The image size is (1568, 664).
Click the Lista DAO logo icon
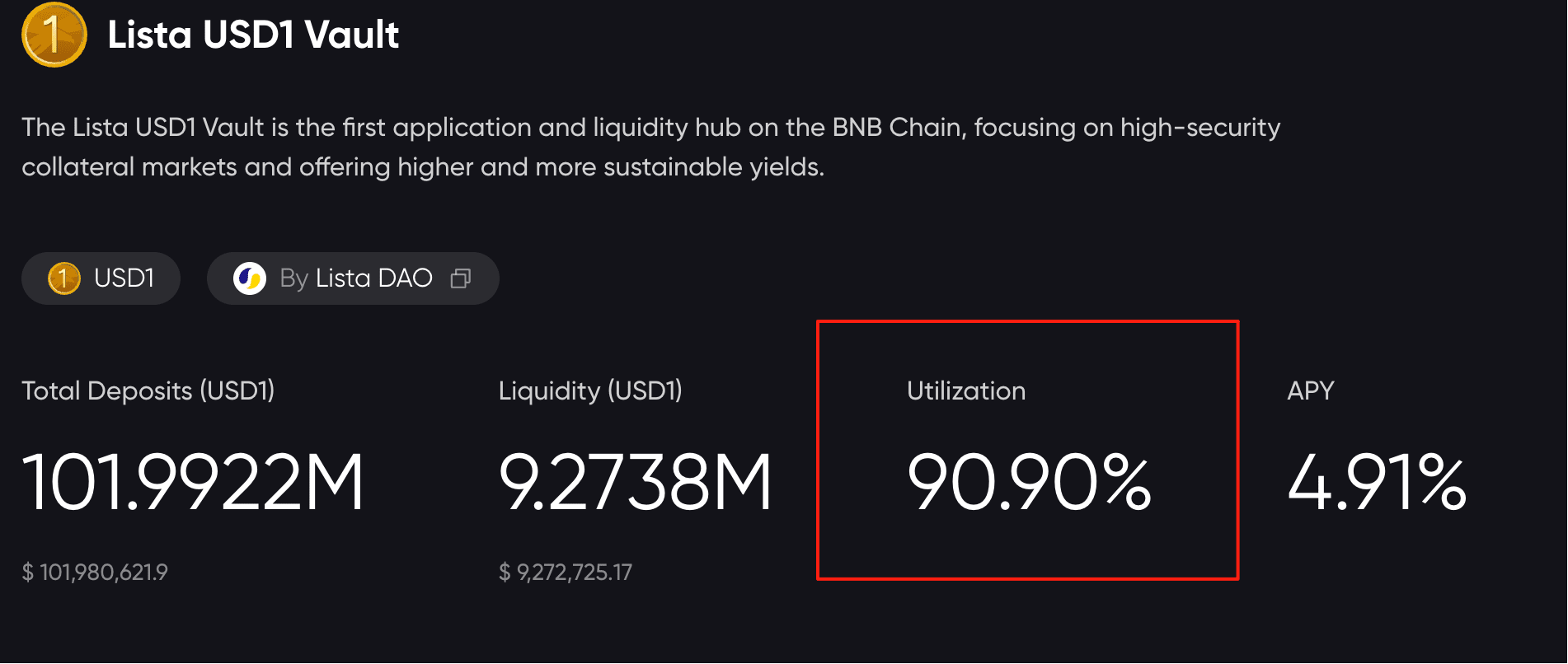coord(249,278)
